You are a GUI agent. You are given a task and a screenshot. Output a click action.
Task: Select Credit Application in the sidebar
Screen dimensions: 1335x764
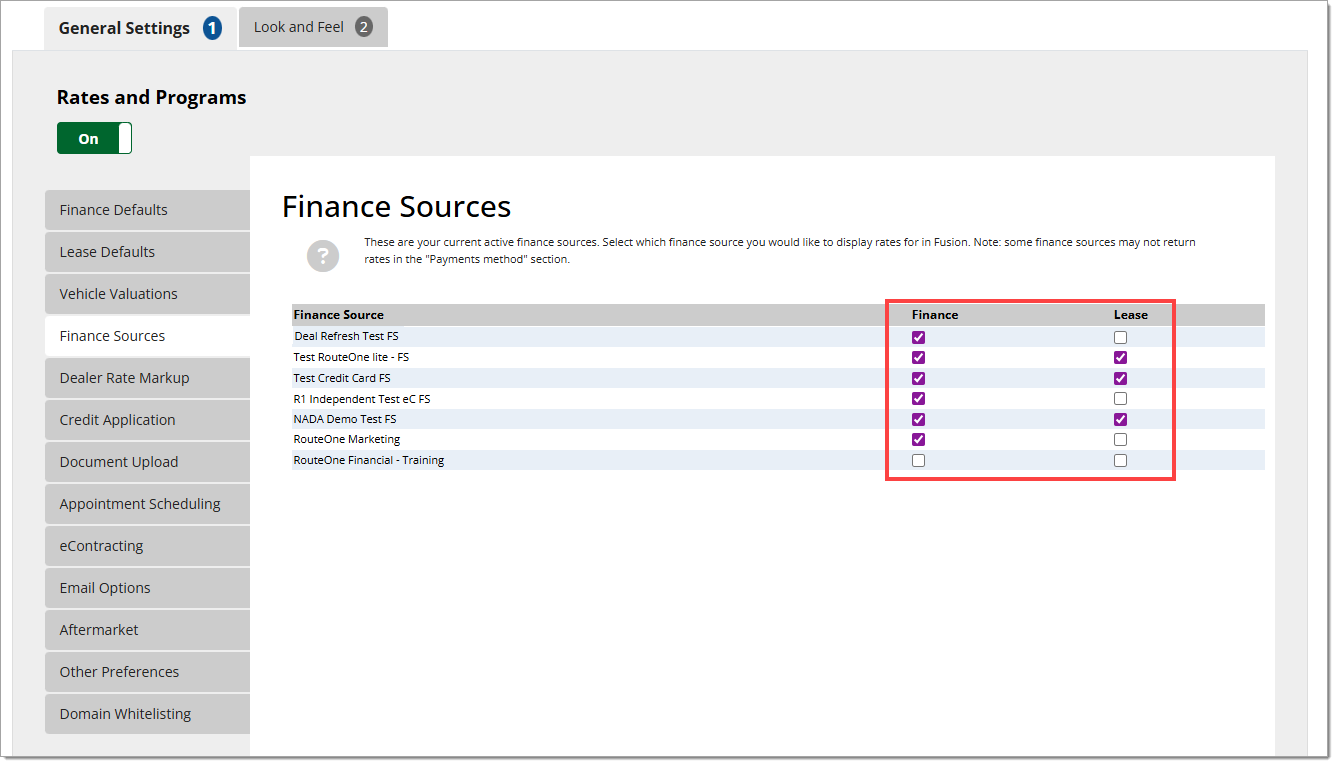tap(147, 420)
